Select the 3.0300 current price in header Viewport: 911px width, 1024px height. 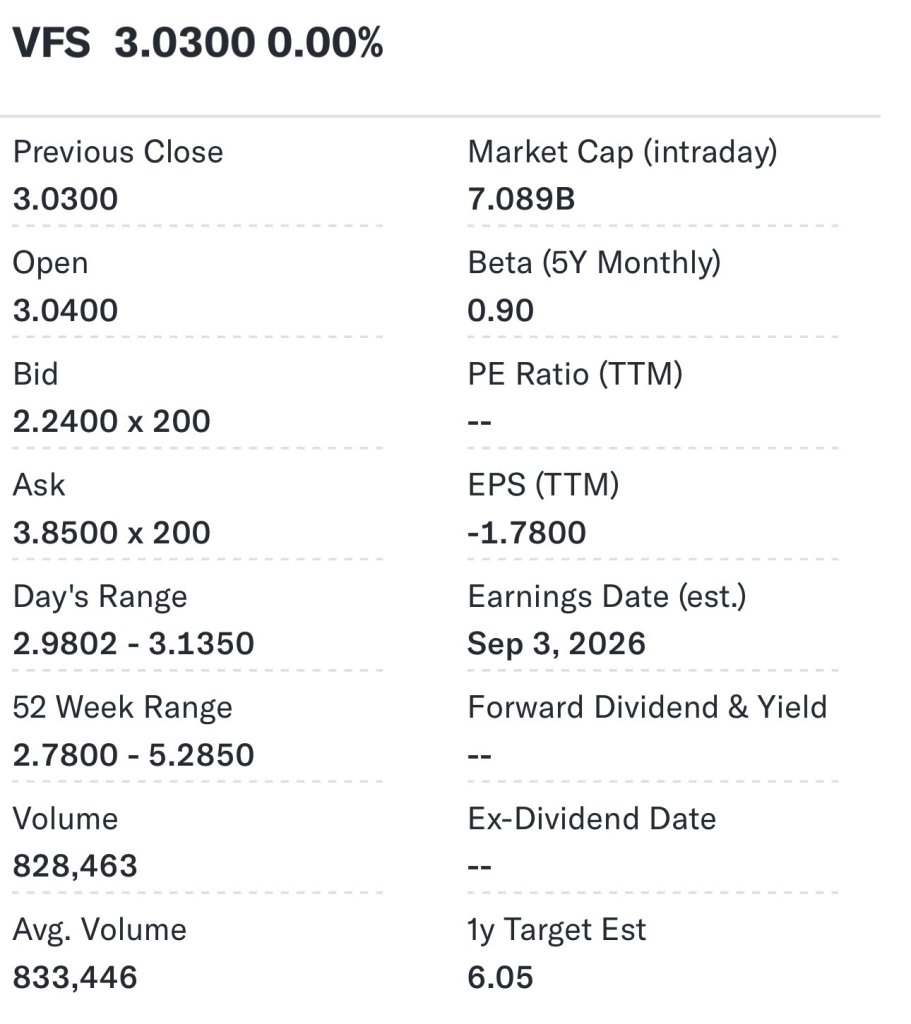click(185, 43)
